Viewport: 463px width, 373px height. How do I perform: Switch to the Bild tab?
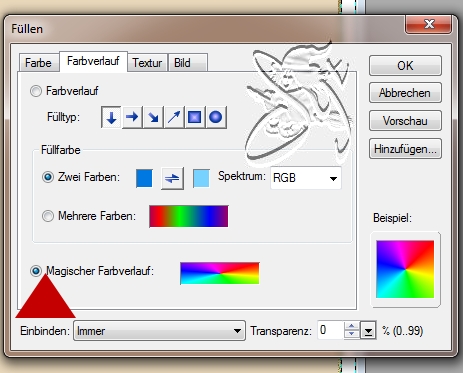coord(188,63)
